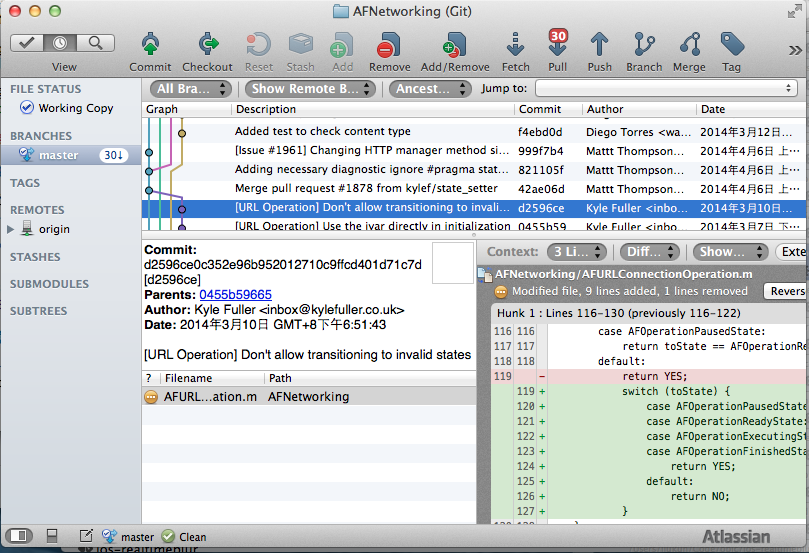The height and width of the screenshot is (553, 809).
Task: Click the Push toolbar icon
Action: point(600,46)
